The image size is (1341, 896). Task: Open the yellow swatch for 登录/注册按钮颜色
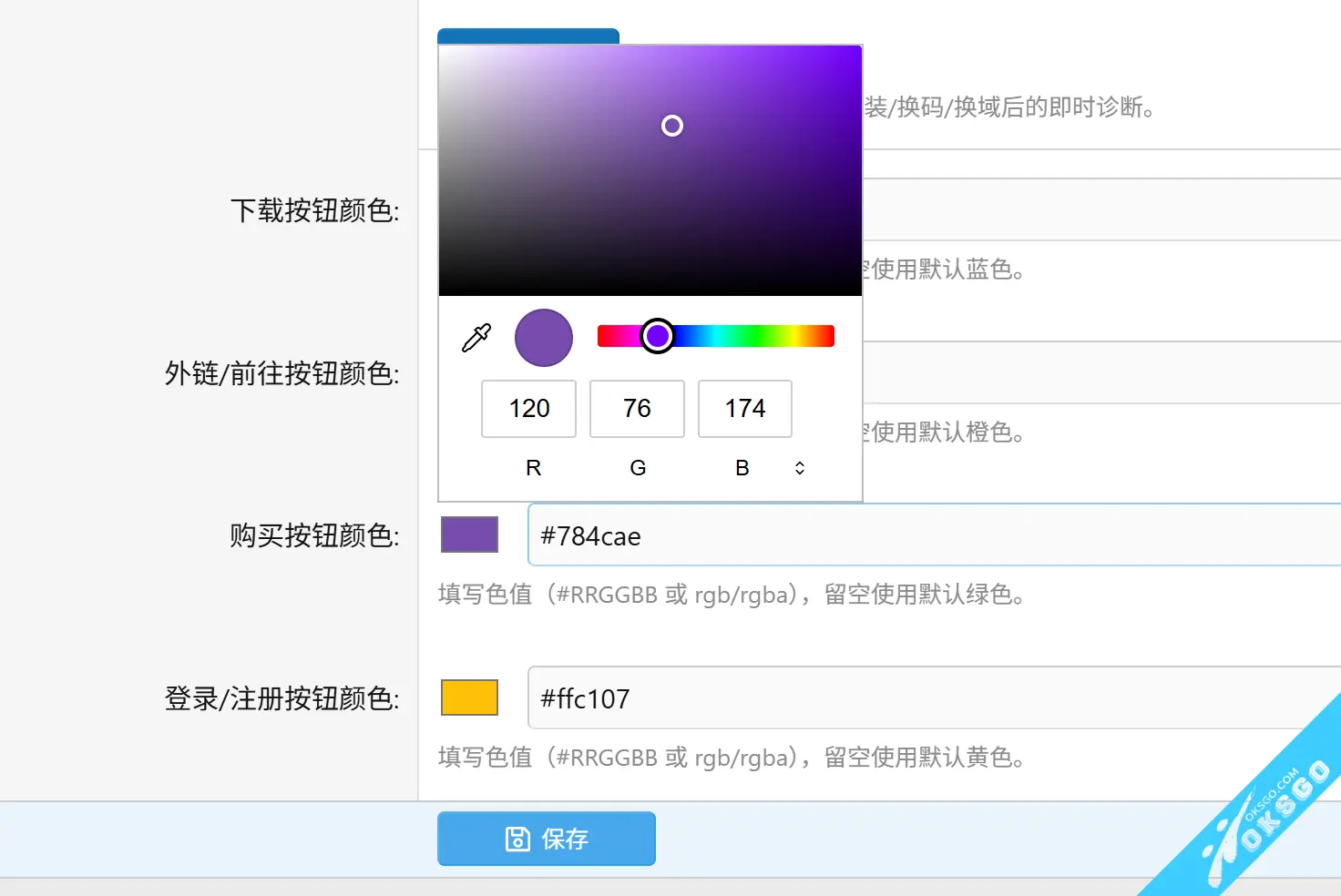click(x=469, y=697)
